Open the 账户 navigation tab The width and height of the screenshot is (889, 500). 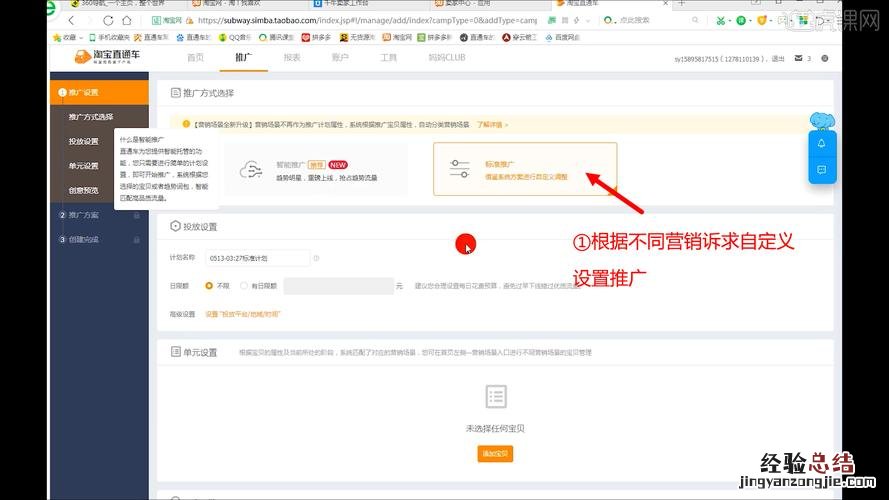(x=340, y=58)
